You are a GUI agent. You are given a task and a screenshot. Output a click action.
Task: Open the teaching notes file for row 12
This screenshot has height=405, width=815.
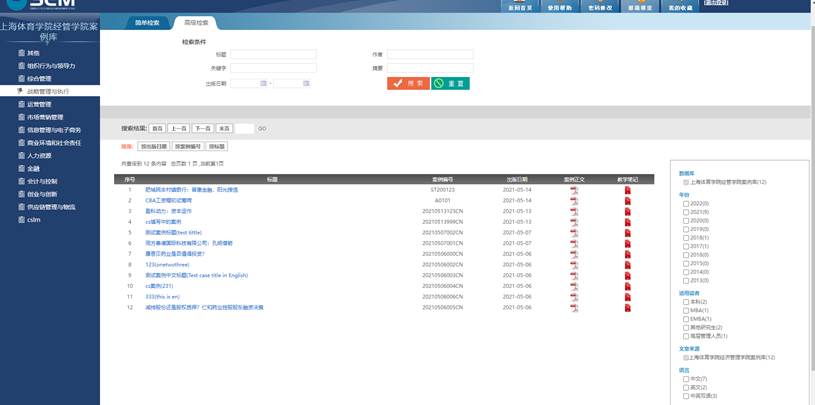click(628, 307)
